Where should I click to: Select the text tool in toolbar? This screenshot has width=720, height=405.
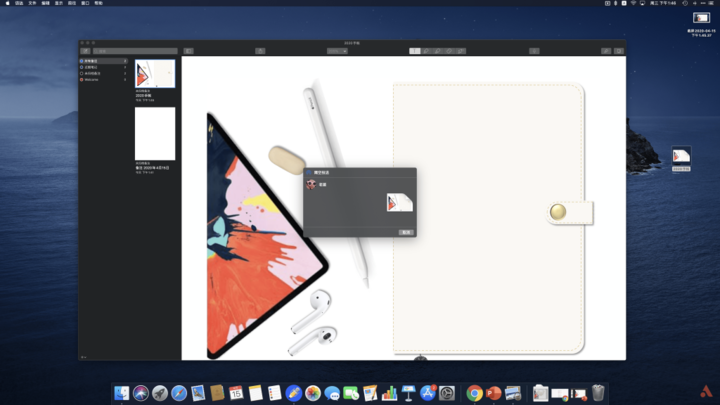point(415,51)
